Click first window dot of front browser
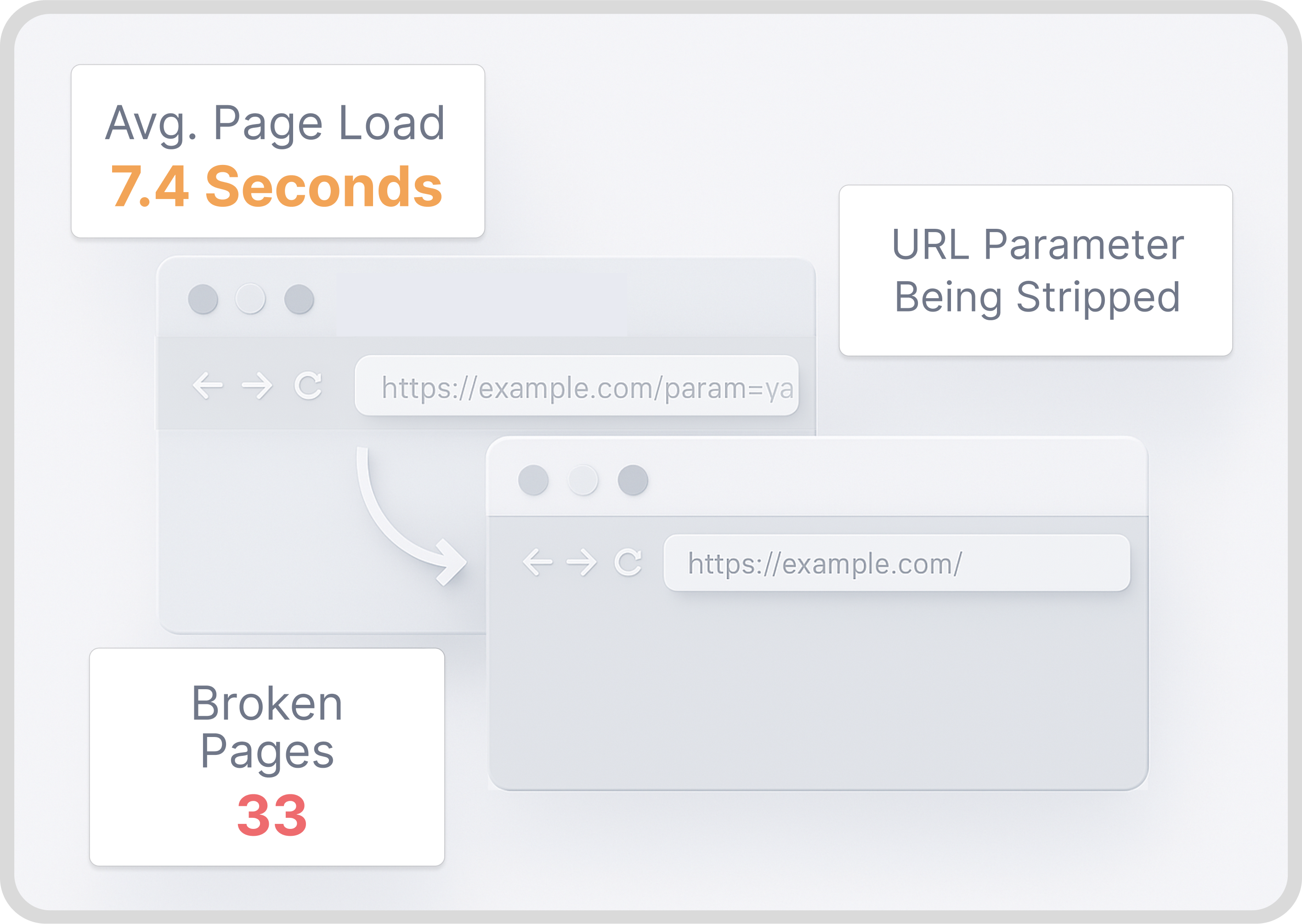The image size is (1302, 924). pos(533,480)
